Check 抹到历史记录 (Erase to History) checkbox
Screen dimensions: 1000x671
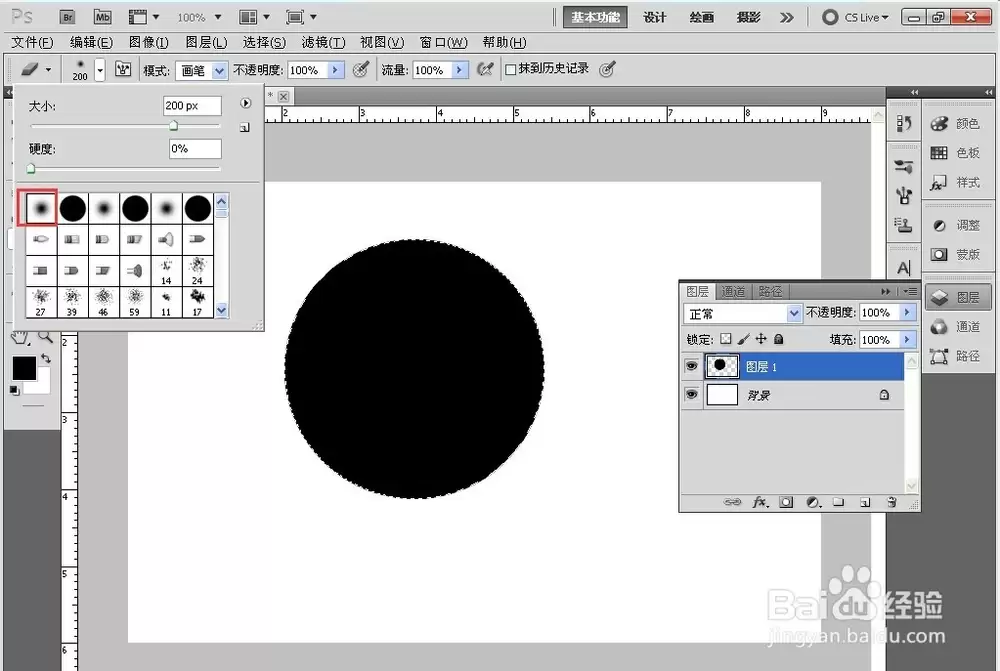click(510, 70)
